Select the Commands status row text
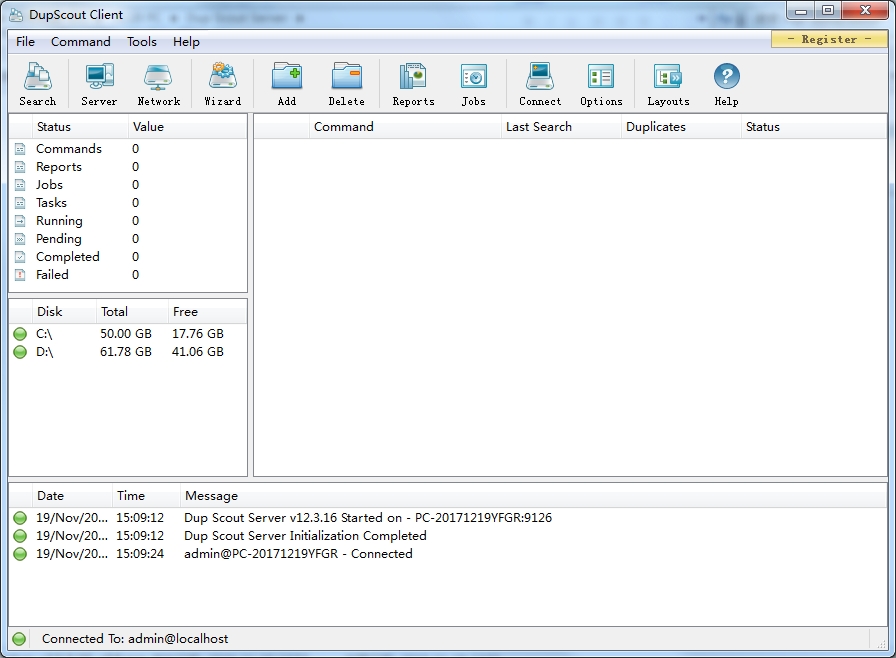This screenshot has height=658, width=896. point(69,149)
